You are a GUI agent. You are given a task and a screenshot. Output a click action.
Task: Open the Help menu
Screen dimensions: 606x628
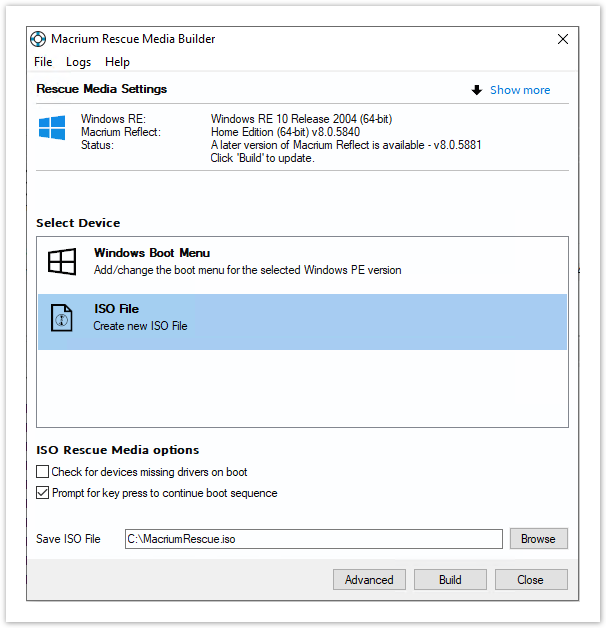pyautogui.click(x=117, y=62)
